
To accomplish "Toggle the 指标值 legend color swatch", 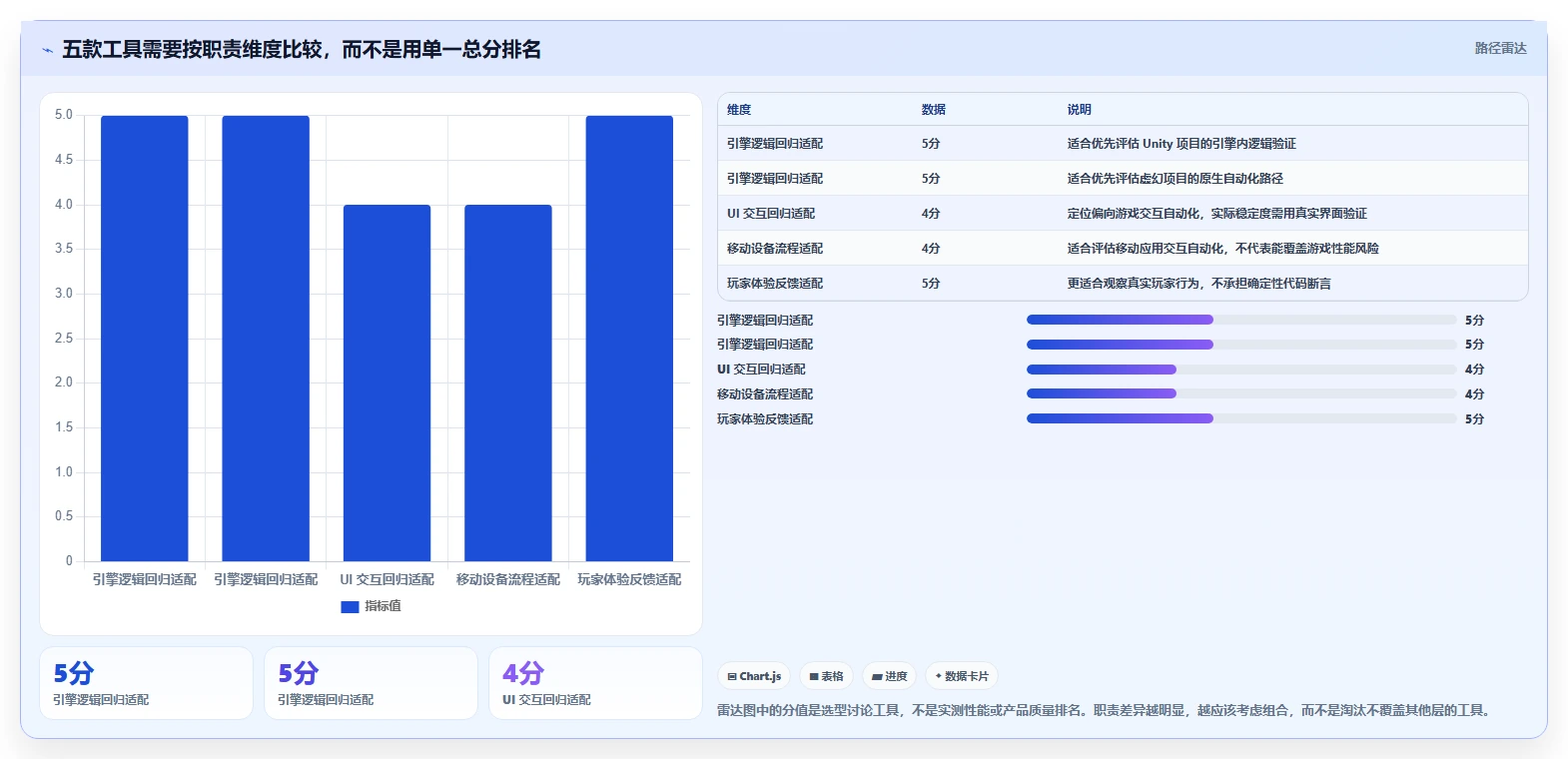I will [350, 606].
